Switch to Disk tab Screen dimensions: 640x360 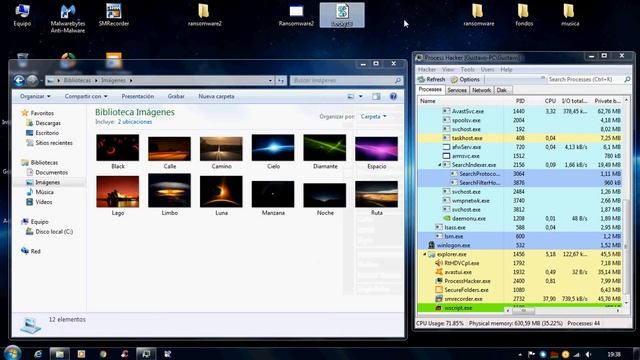tap(502, 90)
